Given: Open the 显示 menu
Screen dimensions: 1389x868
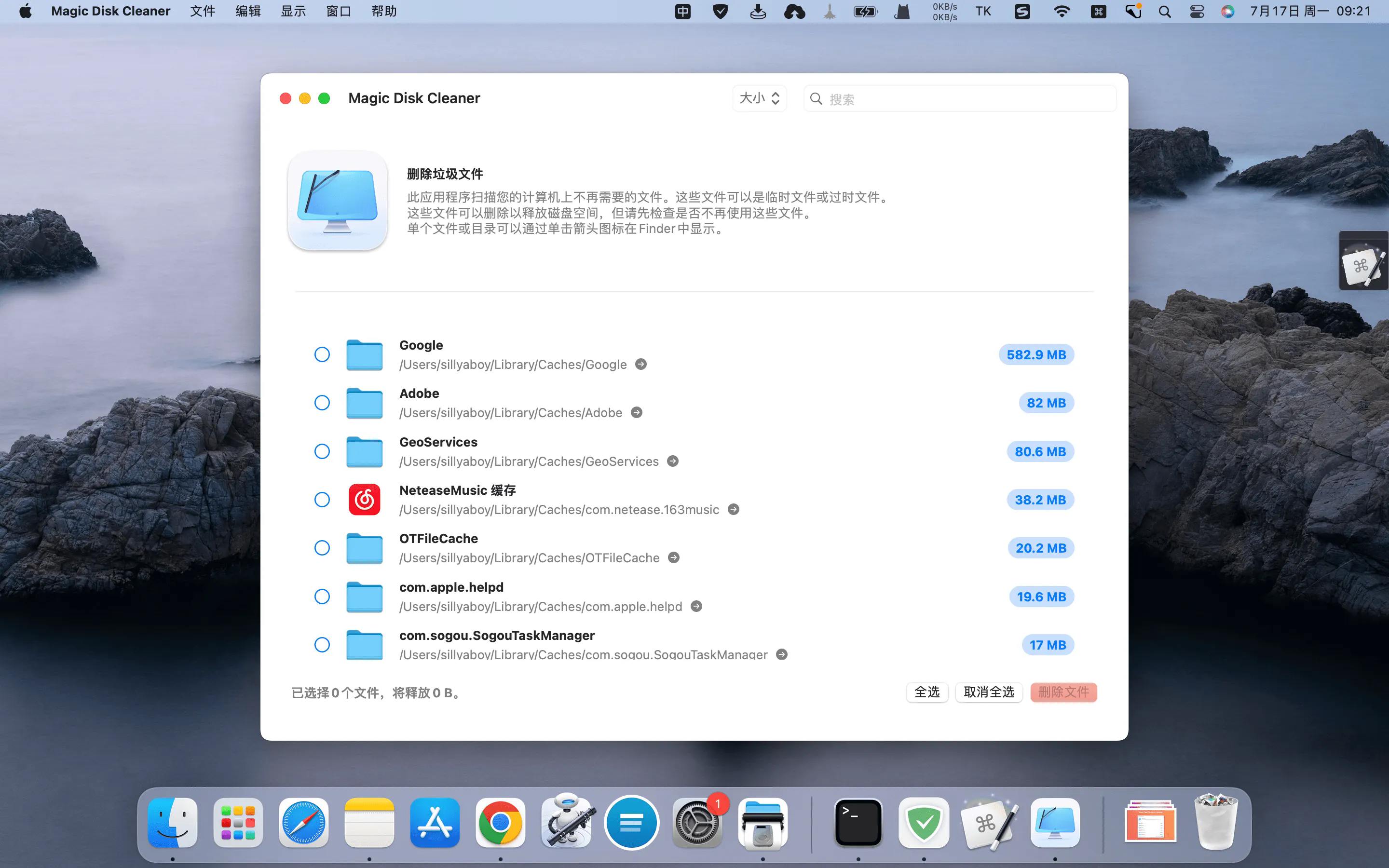Looking at the screenshot, I should tap(293, 12).
